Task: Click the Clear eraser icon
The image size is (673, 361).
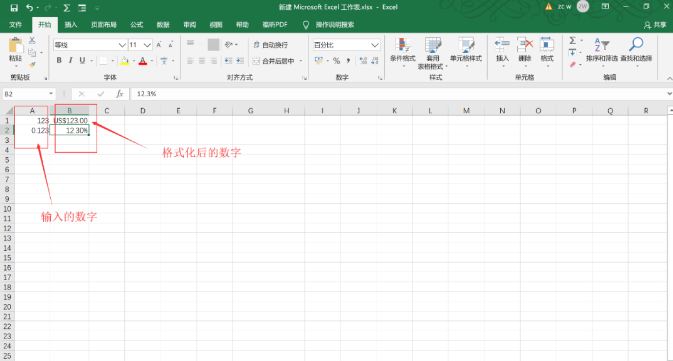Action: 573,64
